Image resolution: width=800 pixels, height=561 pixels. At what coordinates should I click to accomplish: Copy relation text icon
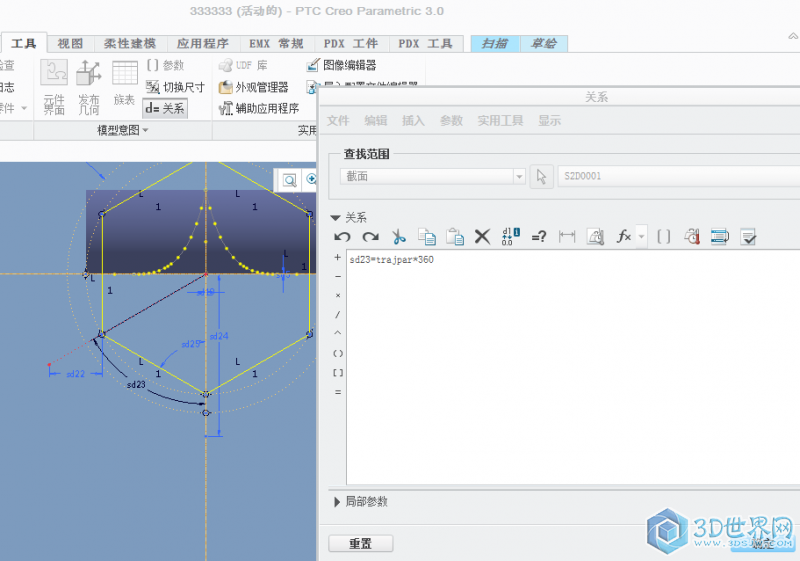[427, 237]
